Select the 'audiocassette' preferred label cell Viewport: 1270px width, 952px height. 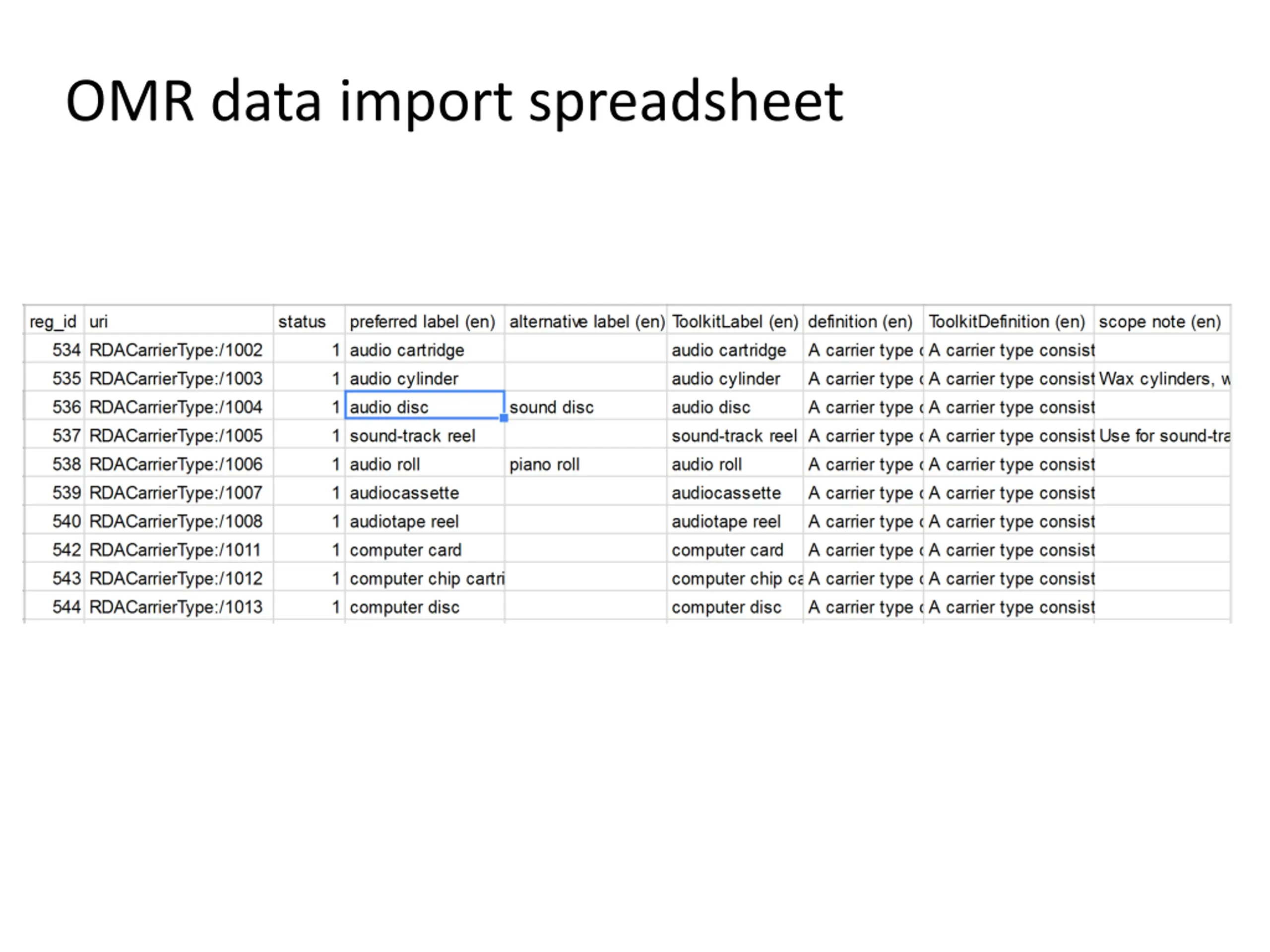click(x=424, y=492)
